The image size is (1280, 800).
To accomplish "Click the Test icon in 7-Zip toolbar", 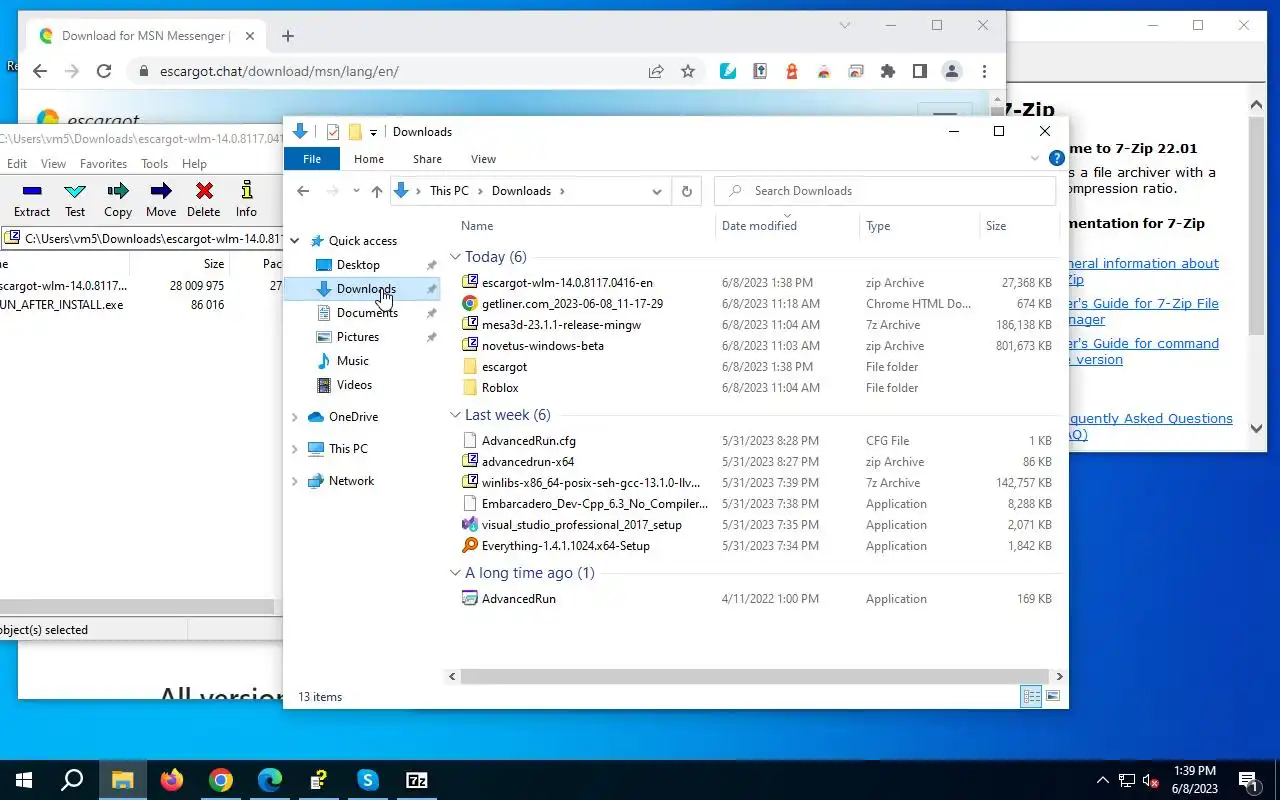I will pyautogui.click(x=75, y=191).
